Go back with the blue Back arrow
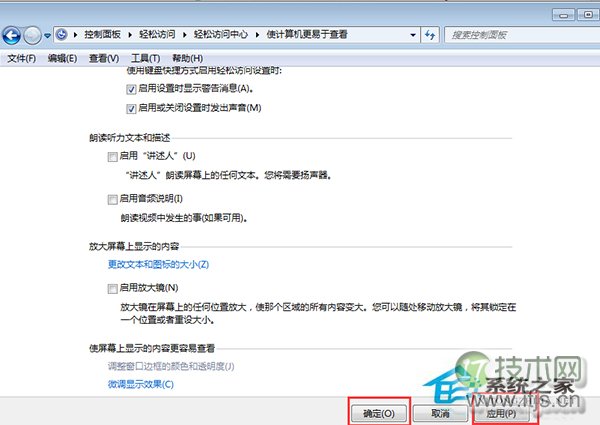This screenshot has height=425, width=600. pyautogui.click(x=11, y=36)
